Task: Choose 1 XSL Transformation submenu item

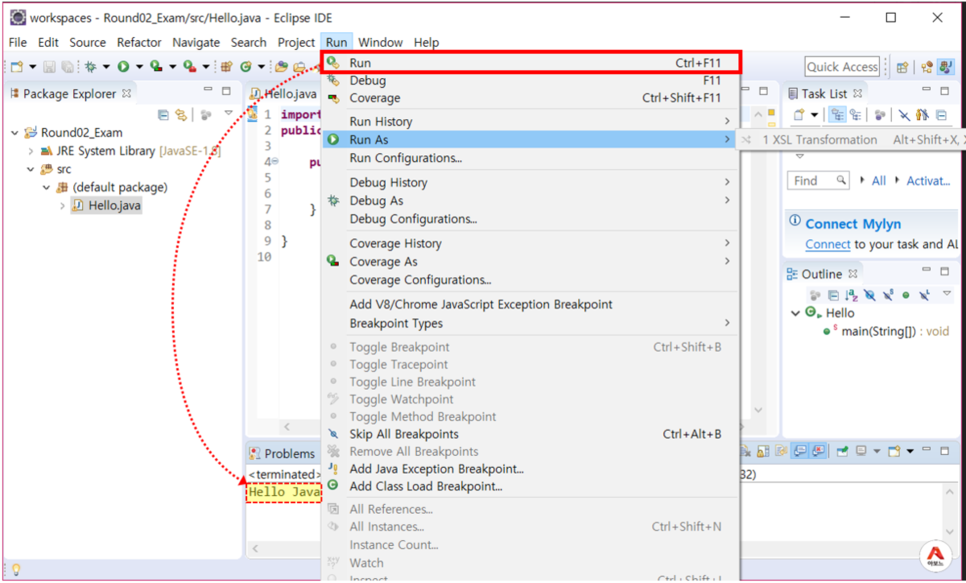Action: [851, 140]
